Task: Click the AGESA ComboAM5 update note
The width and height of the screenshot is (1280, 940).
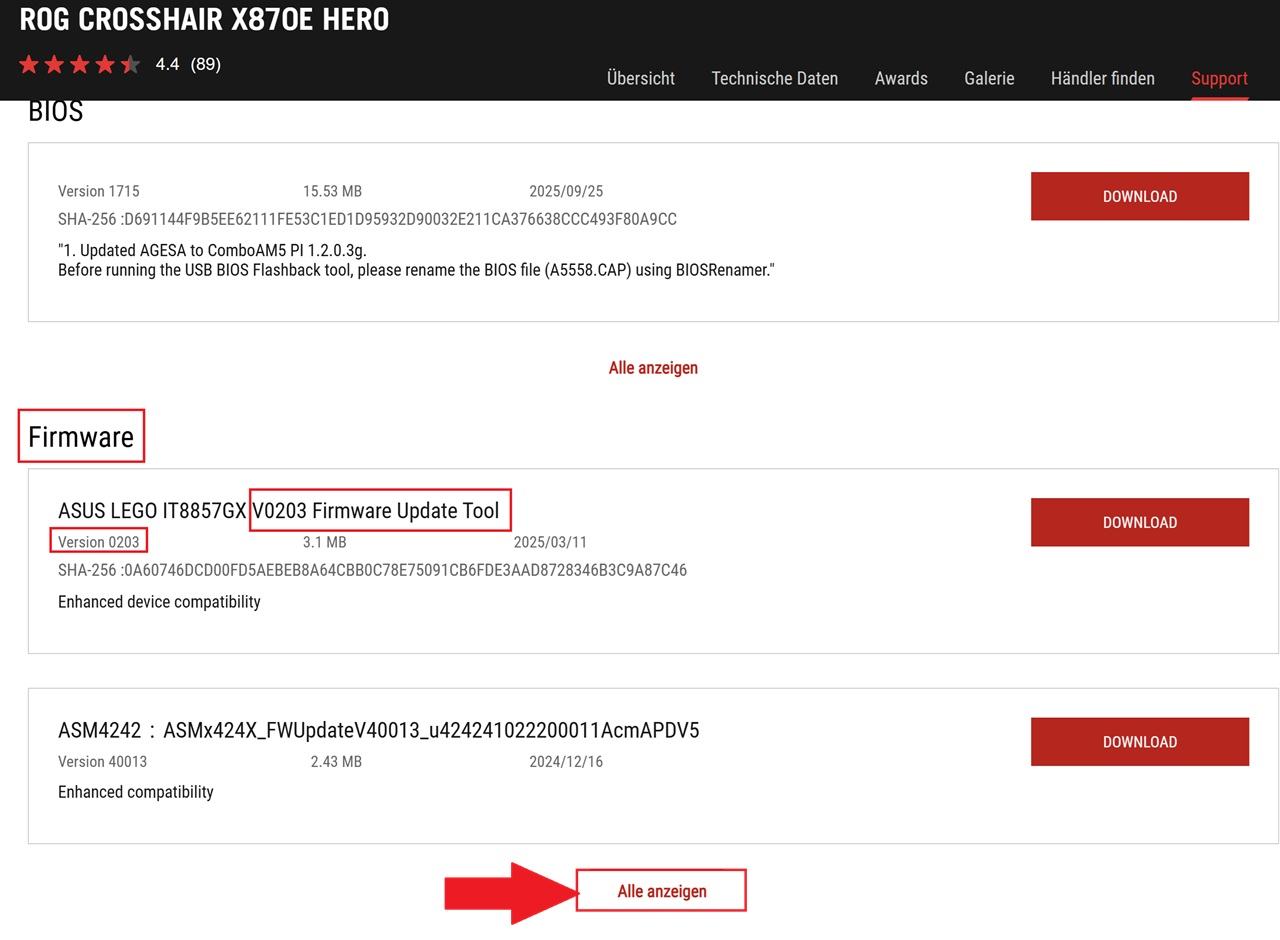Action: tap(212, 250)
